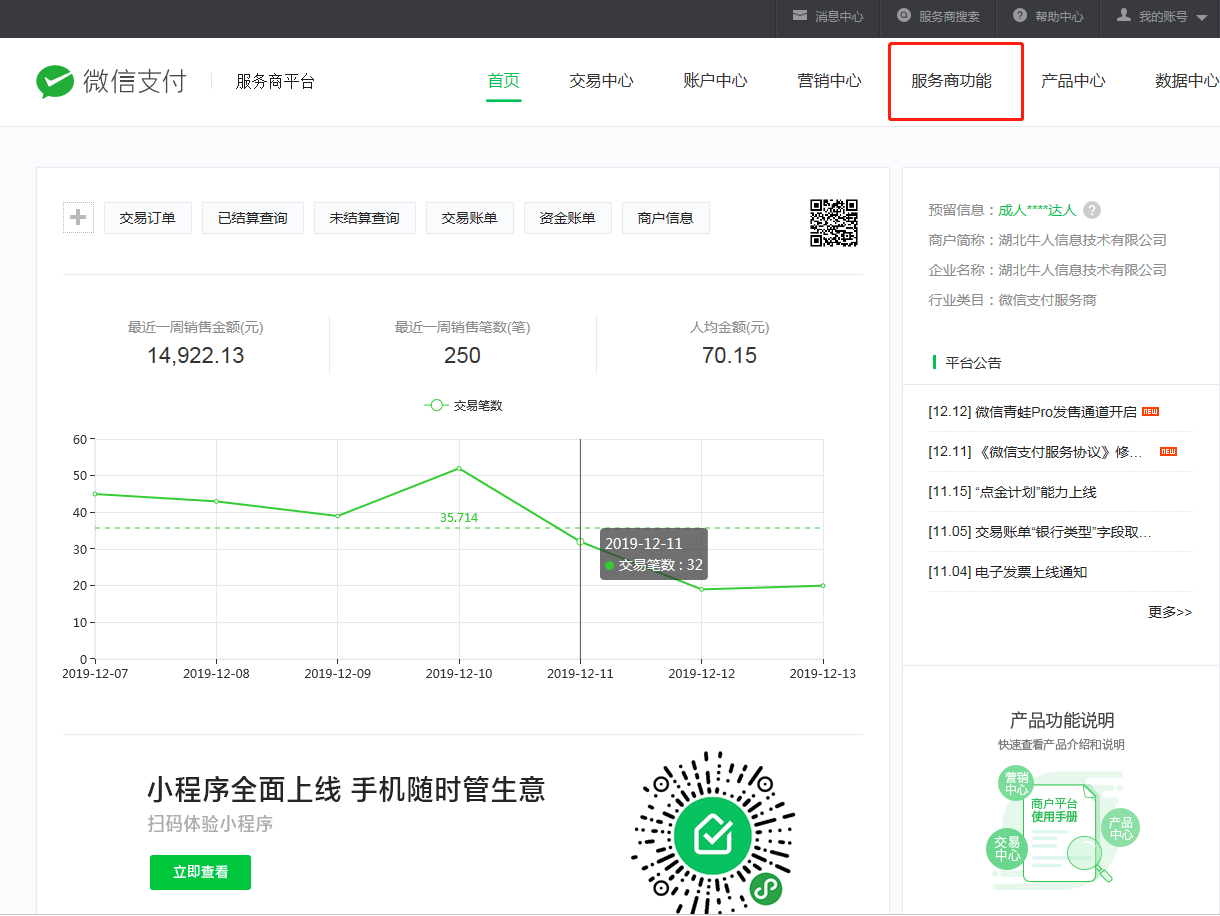The width and height of the screenshot is (1220, 916).
Task: Open the 首页 tab
Action: pyautogui.click(x=504, y=81)
